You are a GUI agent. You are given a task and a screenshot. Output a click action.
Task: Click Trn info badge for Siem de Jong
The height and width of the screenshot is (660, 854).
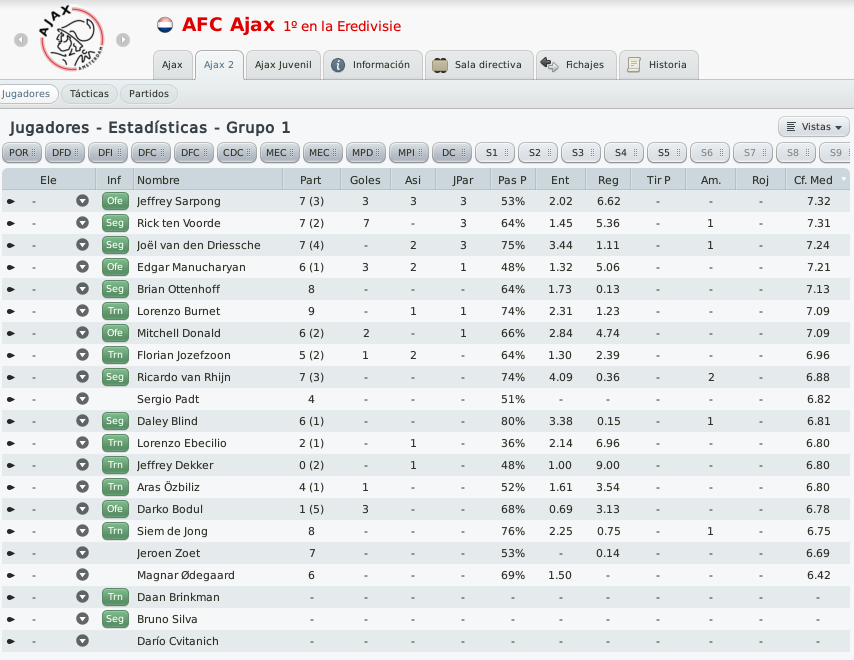(115, 531)
